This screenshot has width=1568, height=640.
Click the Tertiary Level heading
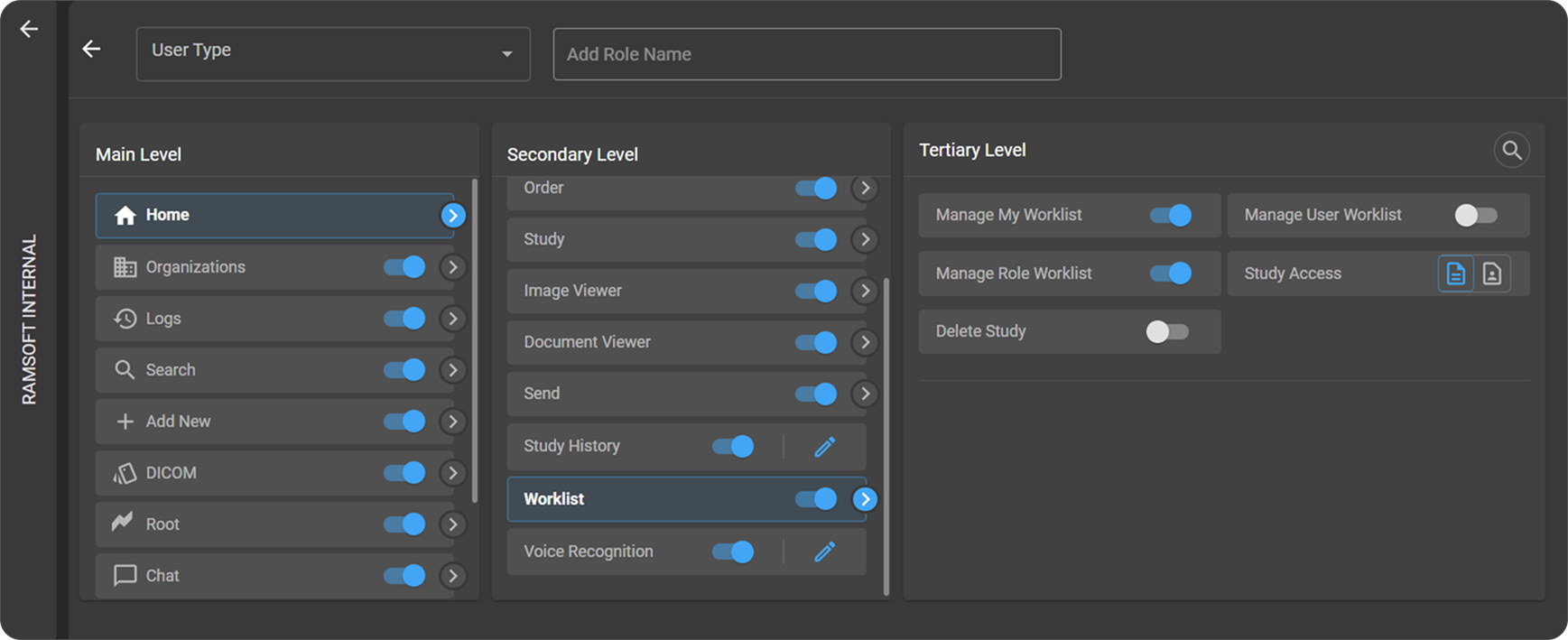(x=972, y=150)
